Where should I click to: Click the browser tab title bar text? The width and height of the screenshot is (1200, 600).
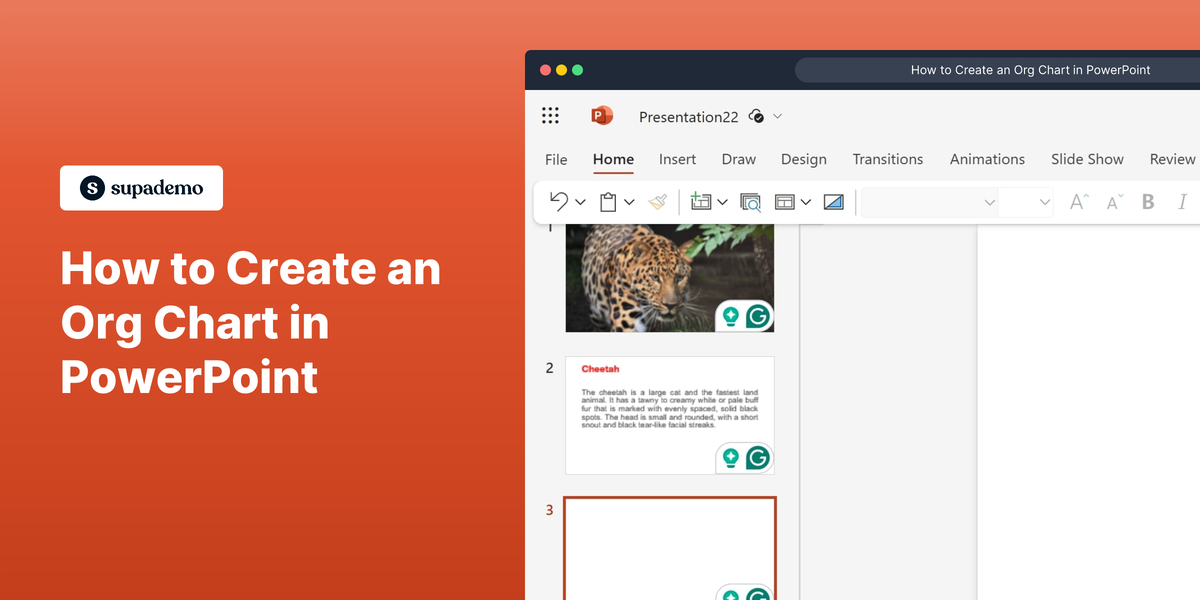[1030, 70]
